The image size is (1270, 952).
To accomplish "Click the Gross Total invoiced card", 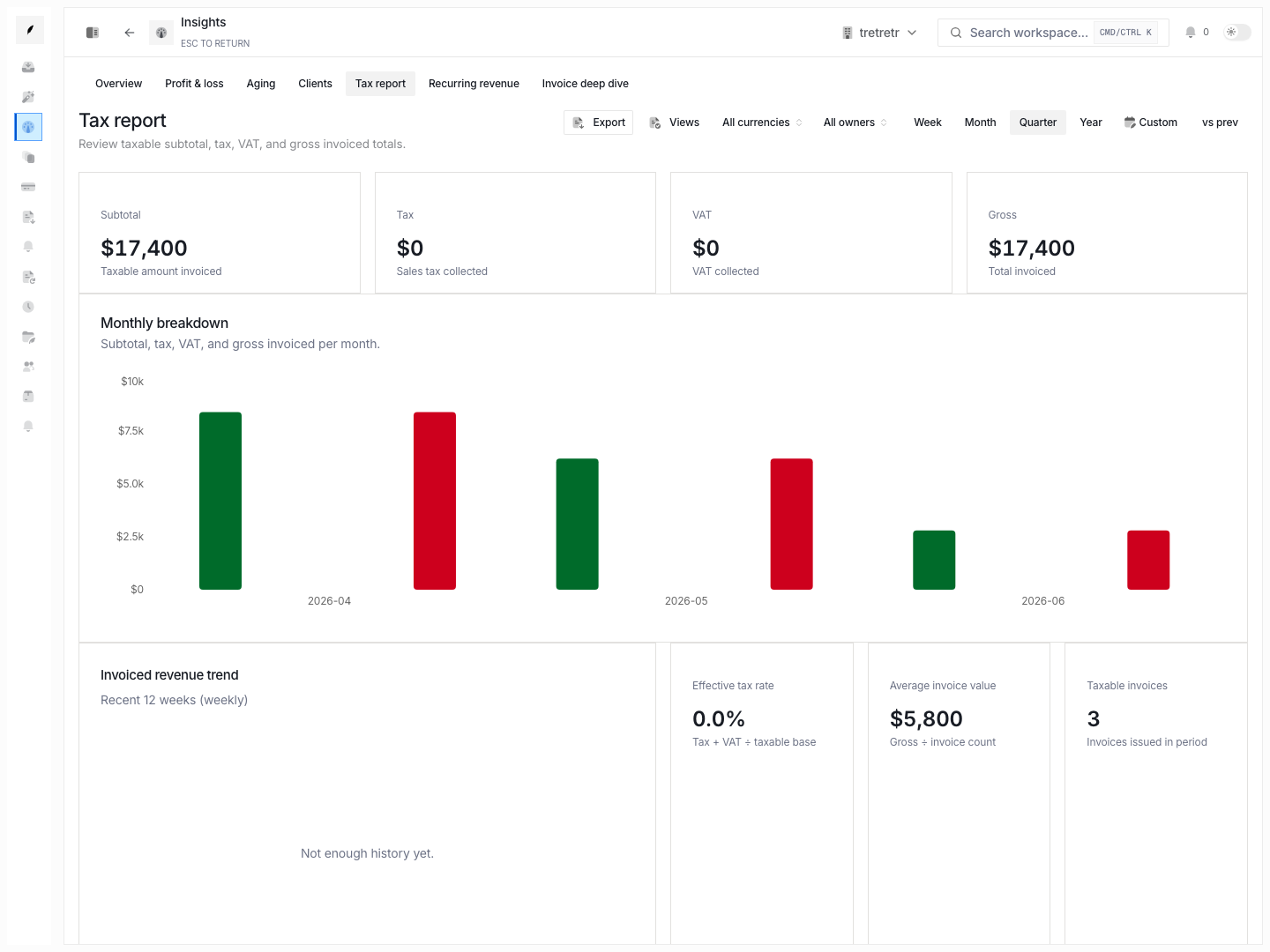I will click(1107, 233).
